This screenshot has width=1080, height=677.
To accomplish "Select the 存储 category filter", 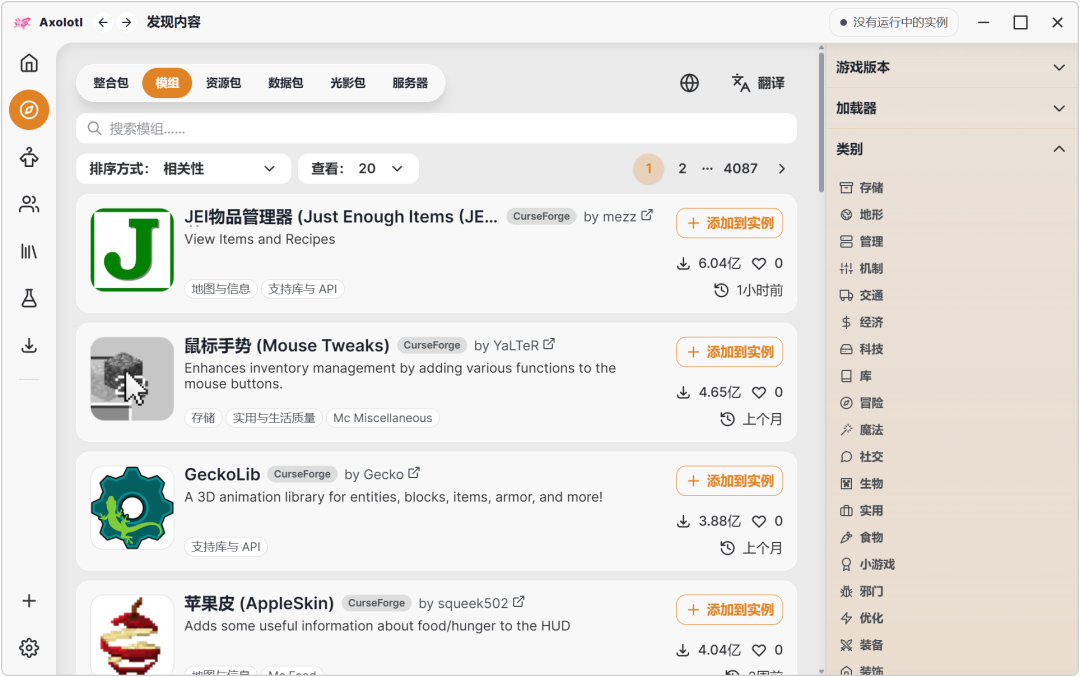I will click(x=862, y=187).
